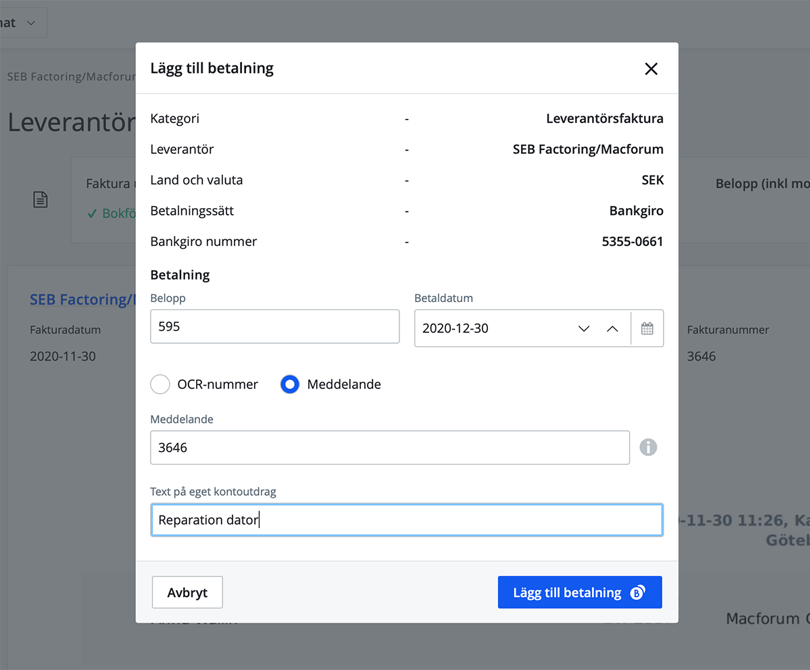Click the Belopp amount input field

tap(275, 327)
